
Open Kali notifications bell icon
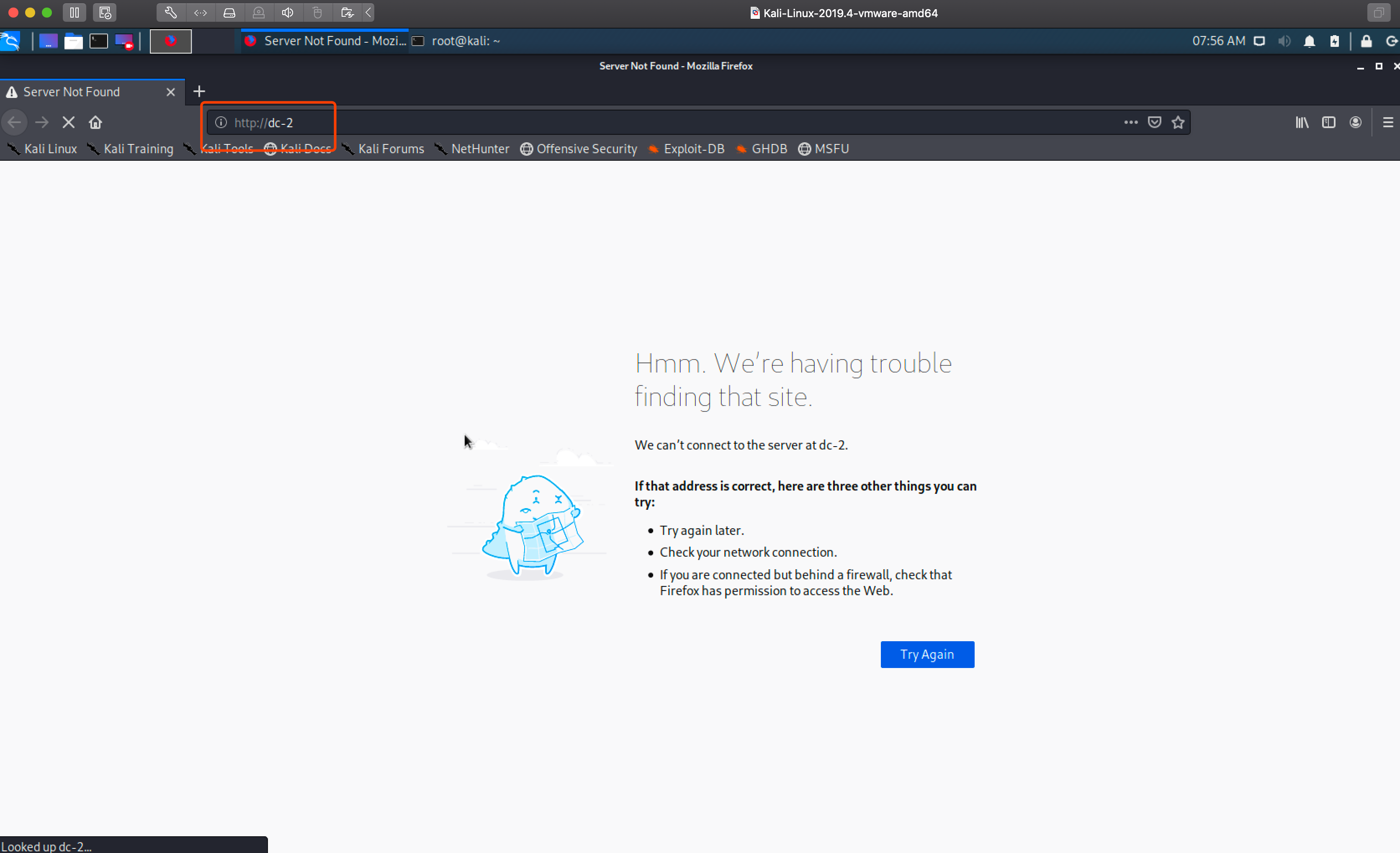click(x=1309, y=41)
